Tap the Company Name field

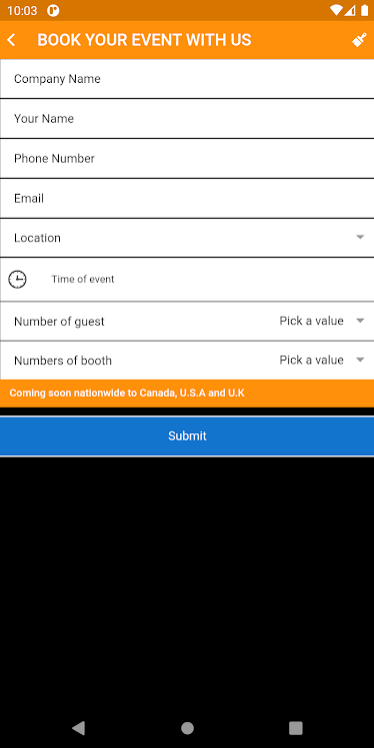pyautogui.click(x=187, y=79)
